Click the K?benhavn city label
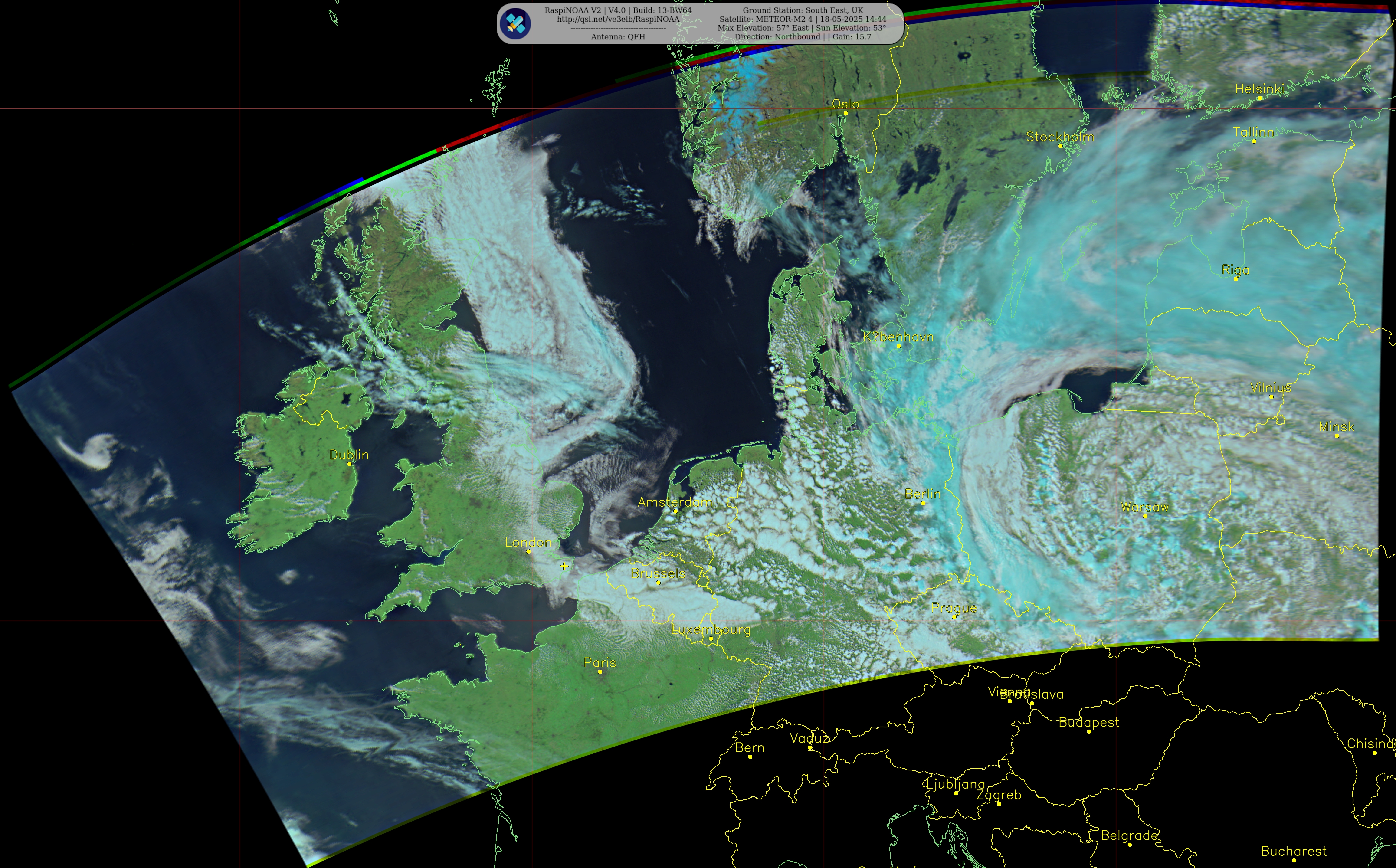This screenshot has height=868, width=1396. pos(898,337)
